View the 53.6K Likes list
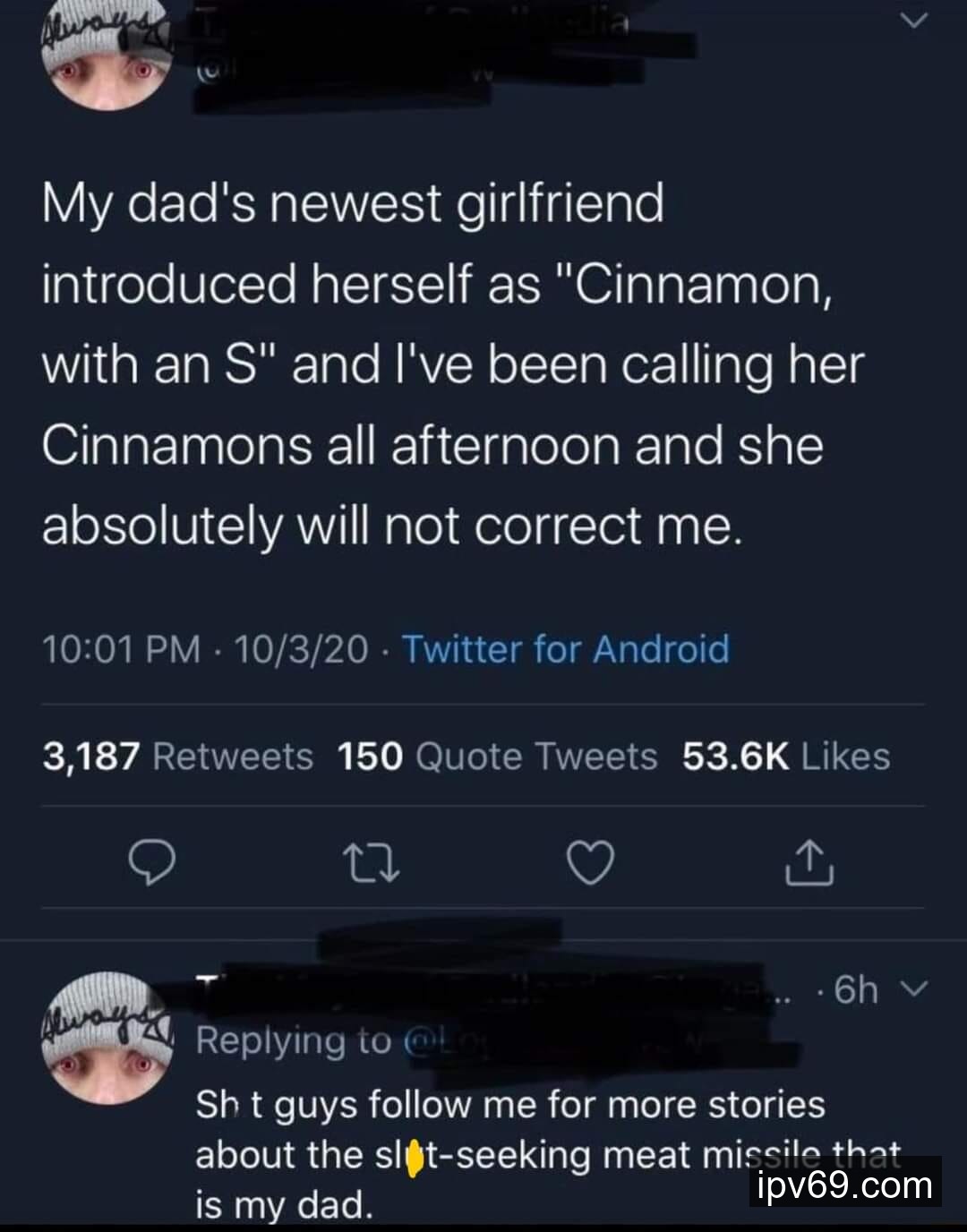 point(786,757)
